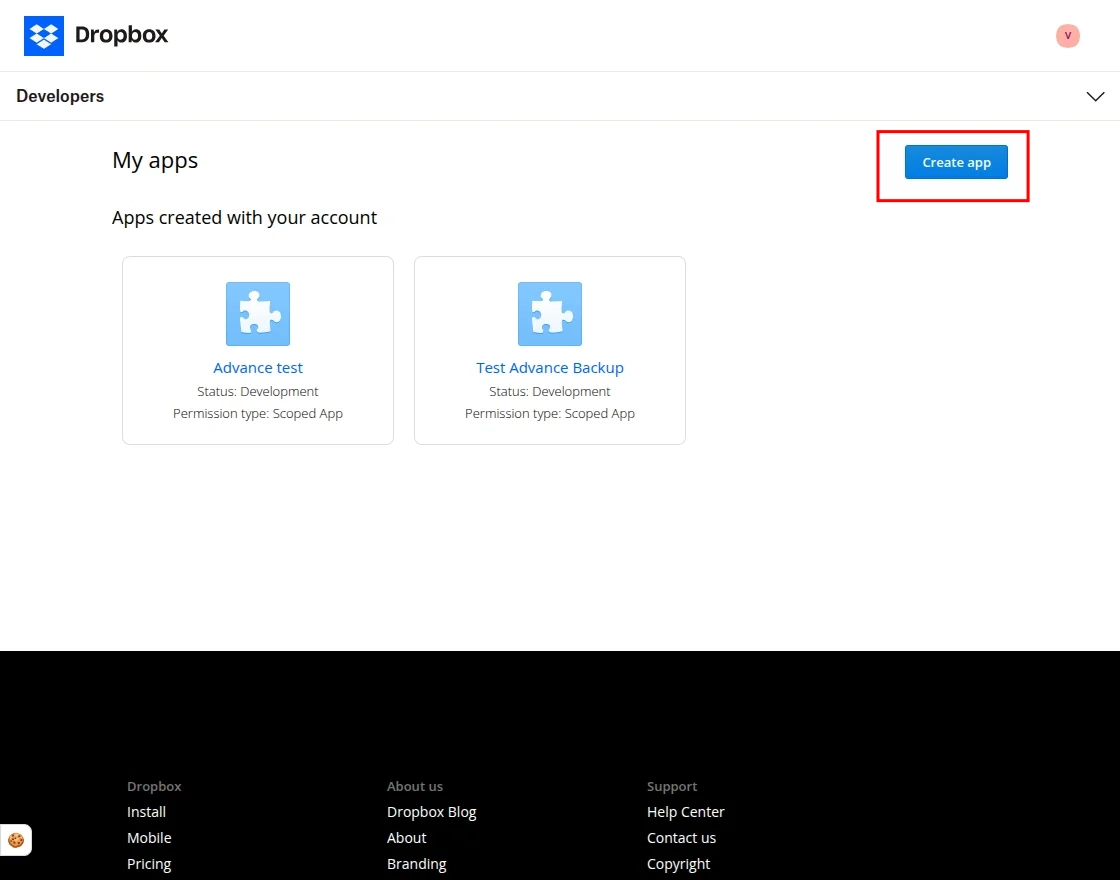Open the Install footer link
The height and width of the screenshot is (880, 1120).
[146, 812]
